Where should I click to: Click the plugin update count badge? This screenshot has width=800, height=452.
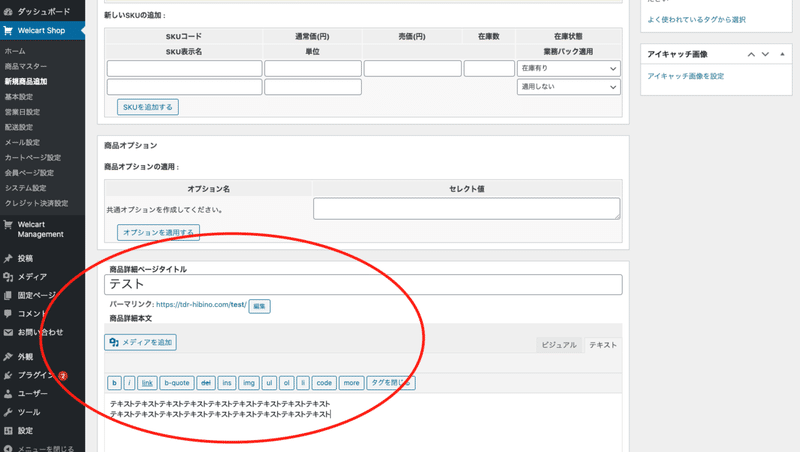(x=63, y=375)
